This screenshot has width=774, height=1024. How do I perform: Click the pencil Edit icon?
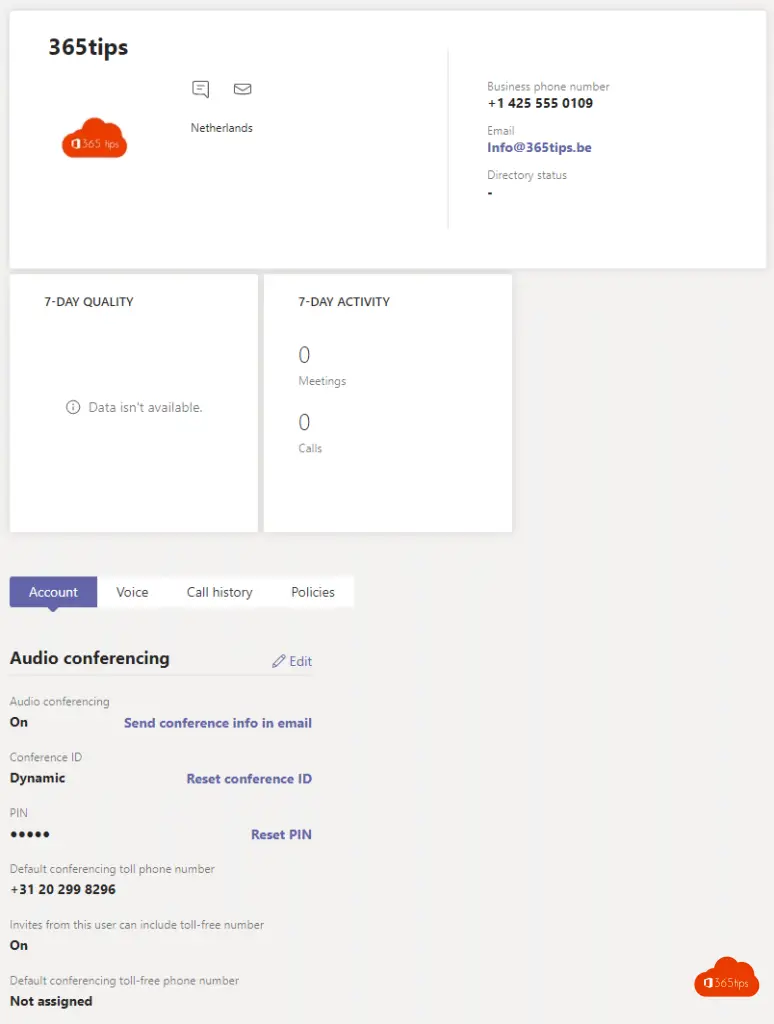click(x=279, y=662)
